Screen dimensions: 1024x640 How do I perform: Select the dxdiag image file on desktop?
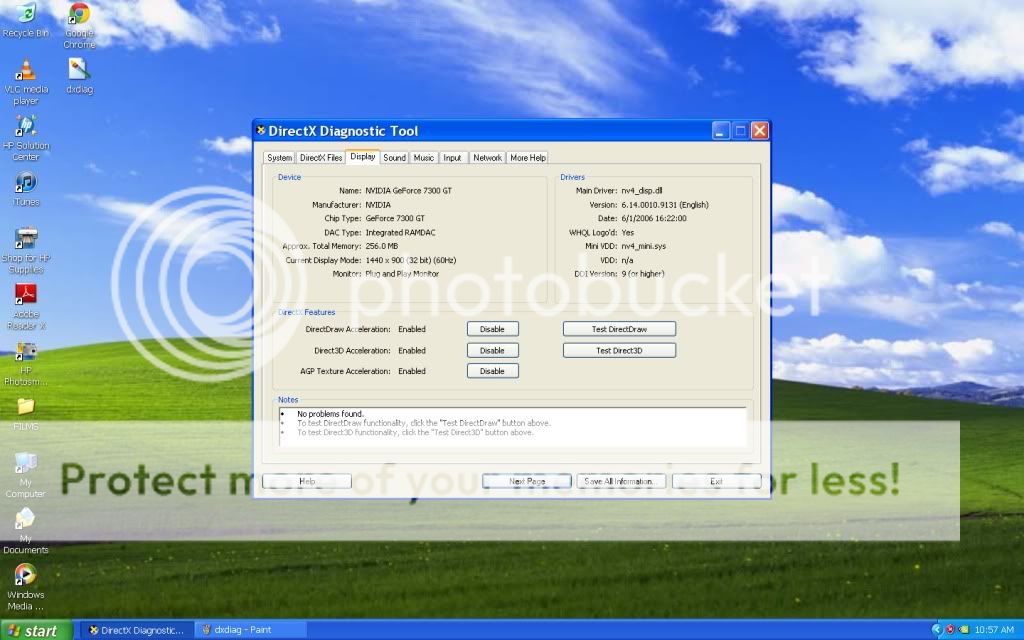coord(79,76)
